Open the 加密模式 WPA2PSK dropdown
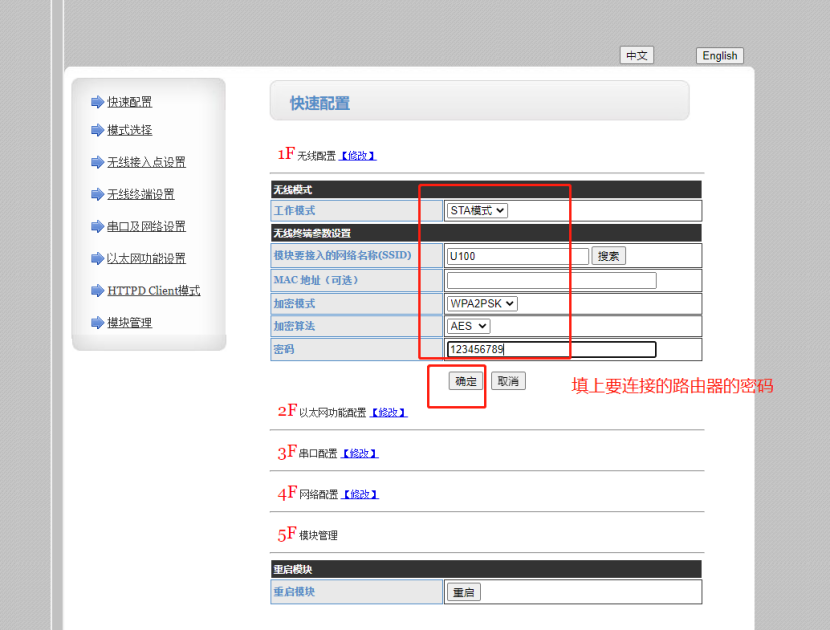The height and width of the screenshot is (630, 830). [482, 304]
